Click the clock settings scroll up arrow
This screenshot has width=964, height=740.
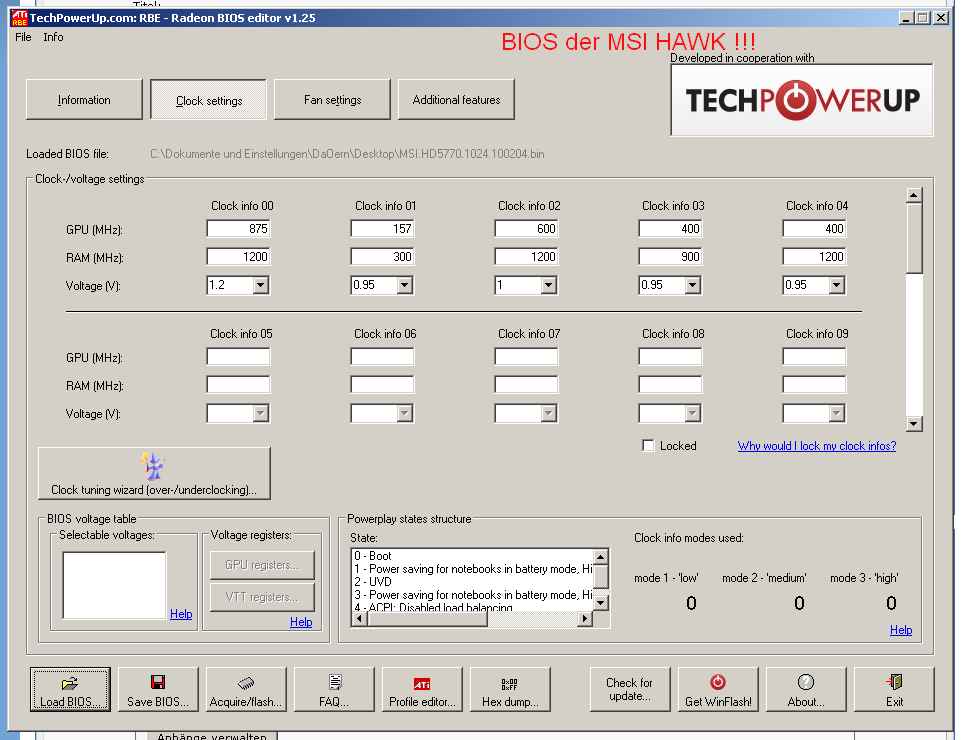point(914,195)
